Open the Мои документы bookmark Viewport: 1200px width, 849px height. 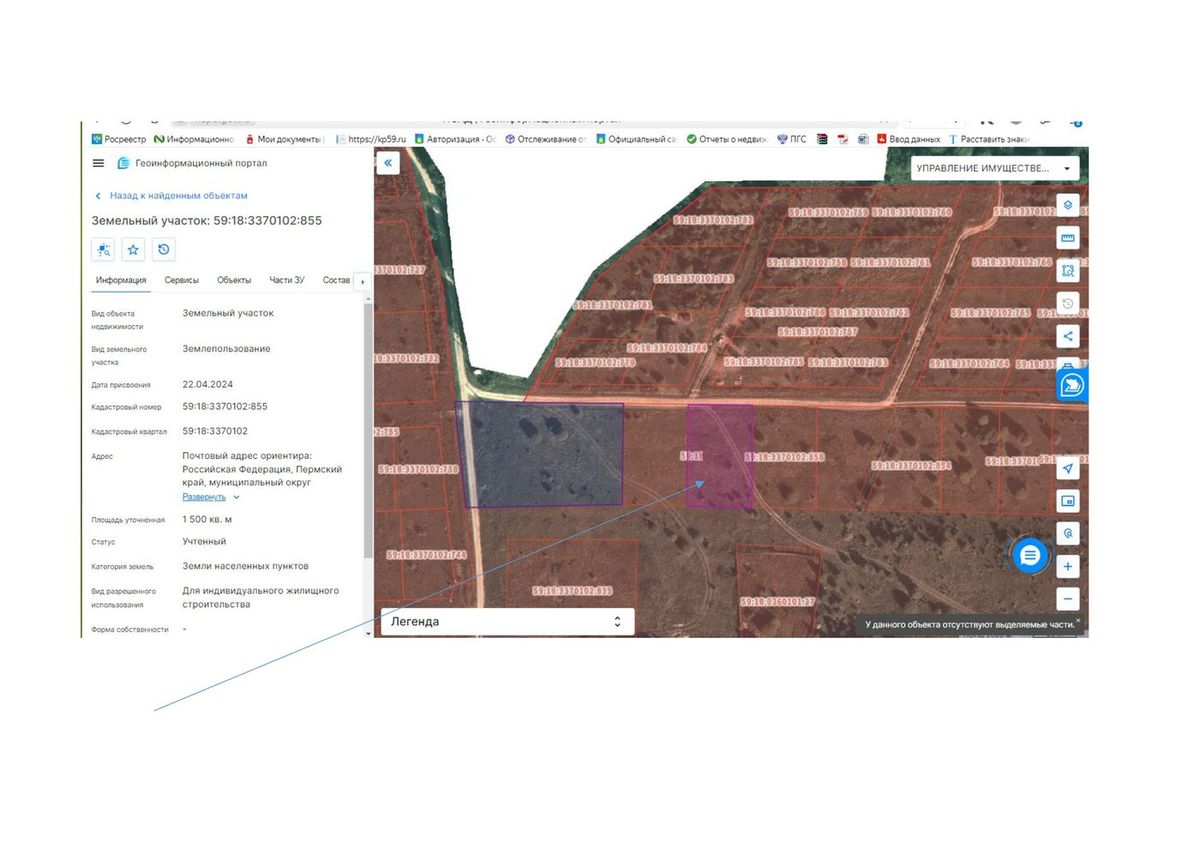tap(283, 139)
